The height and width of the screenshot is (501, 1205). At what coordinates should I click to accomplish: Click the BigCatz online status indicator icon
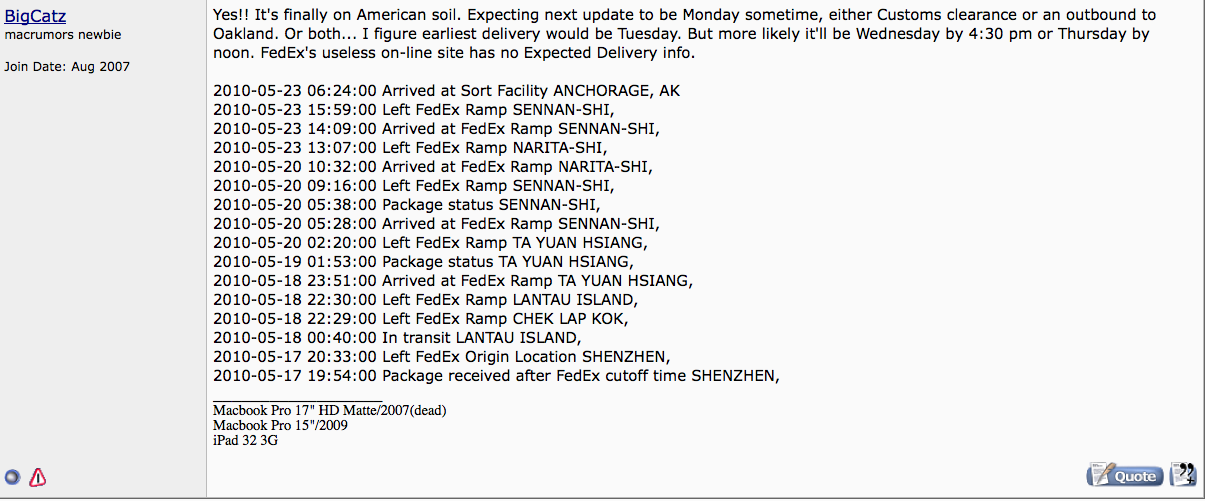[x=13, y=477]
